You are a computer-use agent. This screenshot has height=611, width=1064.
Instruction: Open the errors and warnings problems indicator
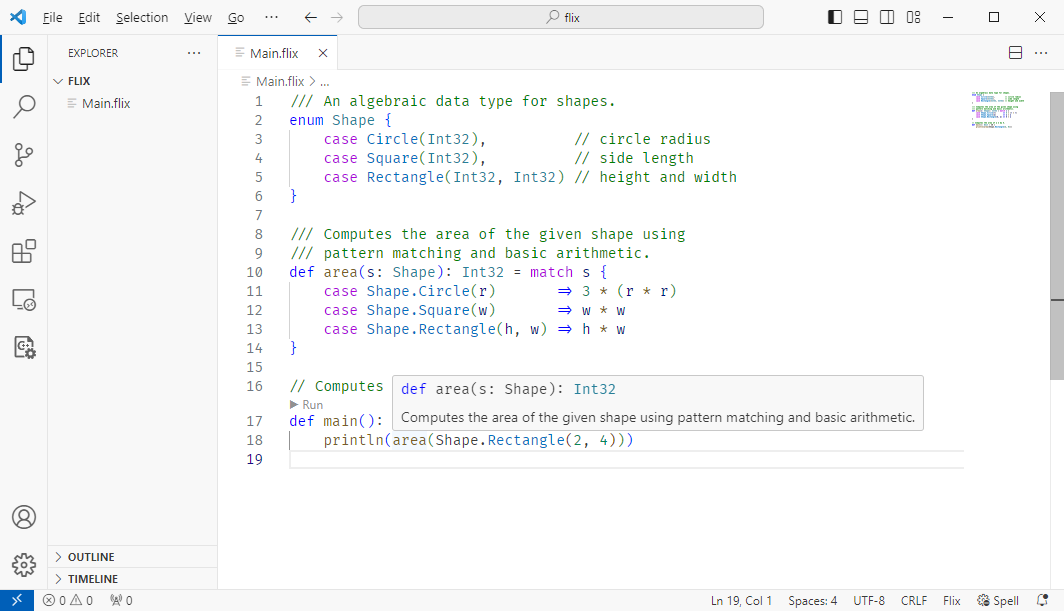pos(68,601)
